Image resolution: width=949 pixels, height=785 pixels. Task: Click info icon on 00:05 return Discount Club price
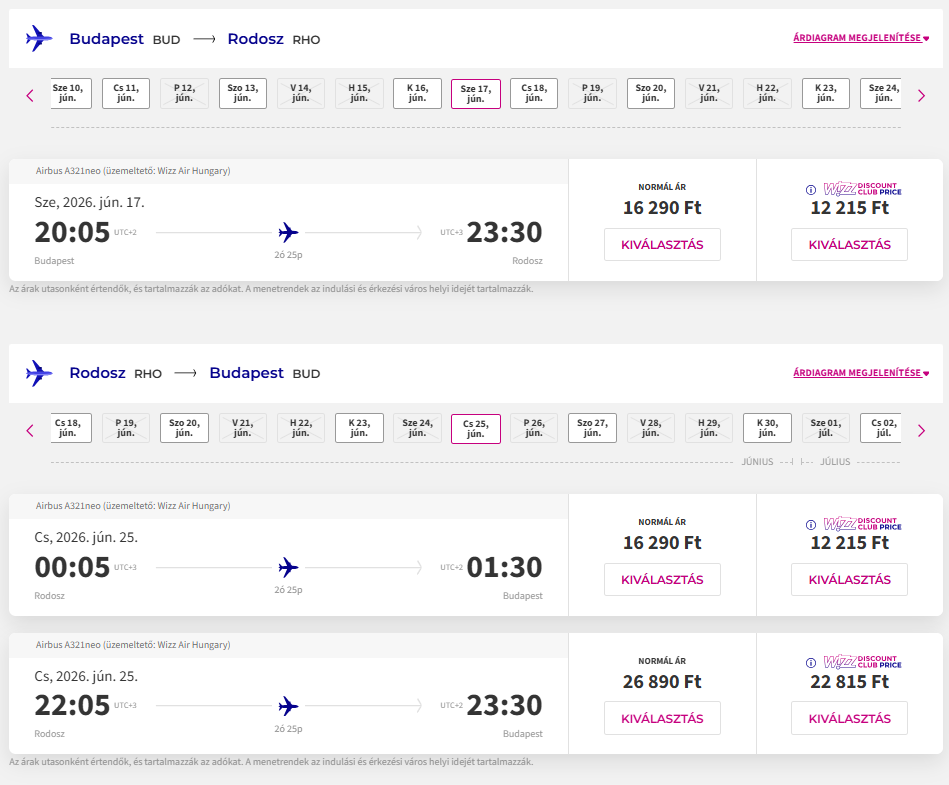(x=810, y=524)
